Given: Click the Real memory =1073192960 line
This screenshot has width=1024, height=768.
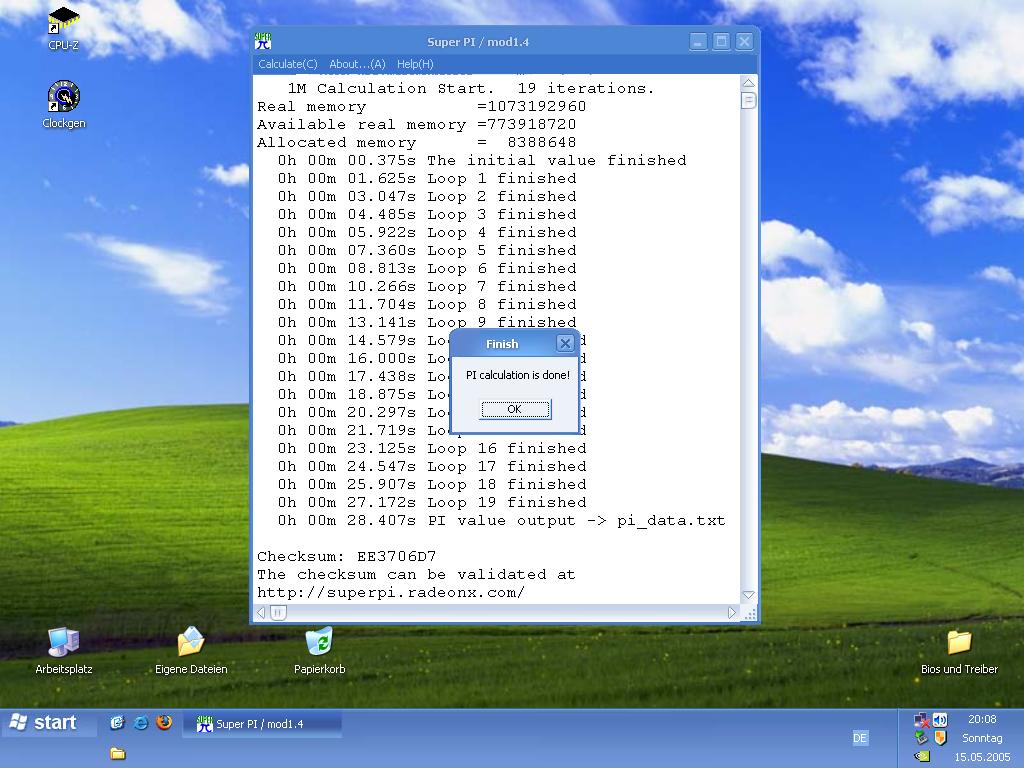Looking at the screenshot, I should click(421, 106).
